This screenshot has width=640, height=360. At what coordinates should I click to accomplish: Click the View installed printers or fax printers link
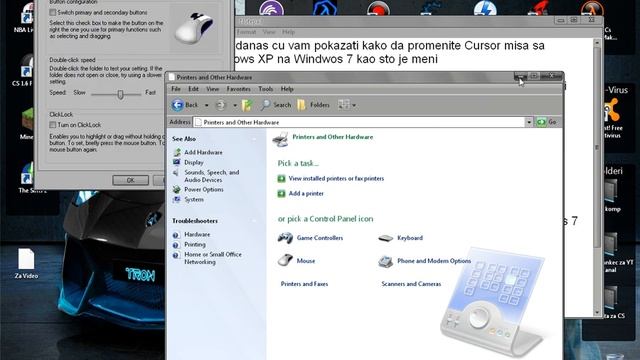tap(336, 178)
